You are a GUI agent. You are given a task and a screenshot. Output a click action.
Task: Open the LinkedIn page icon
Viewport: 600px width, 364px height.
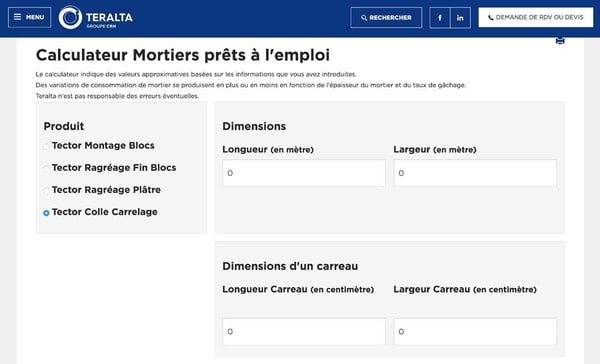pos(460,18)
